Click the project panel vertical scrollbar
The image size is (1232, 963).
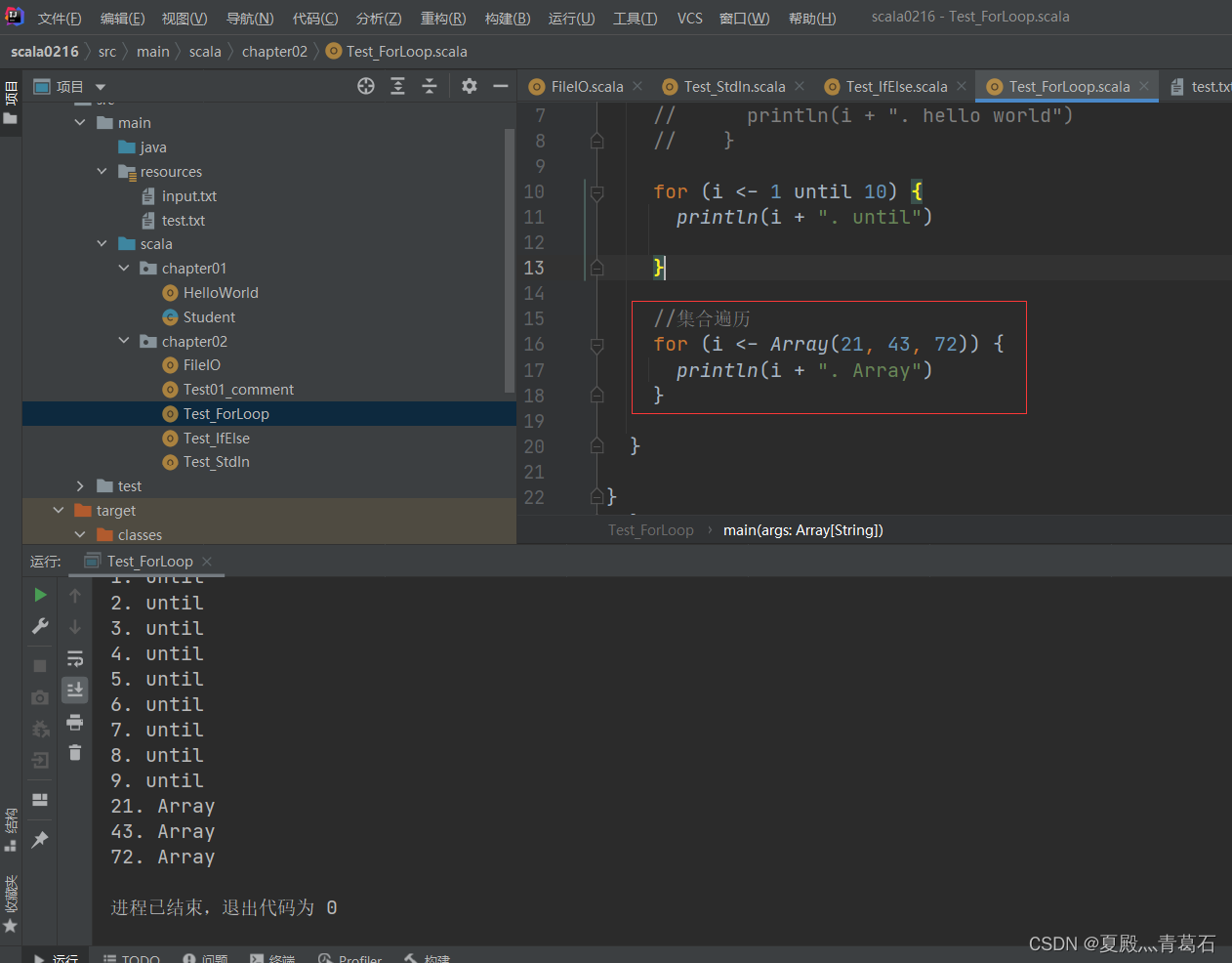point(509,262)
